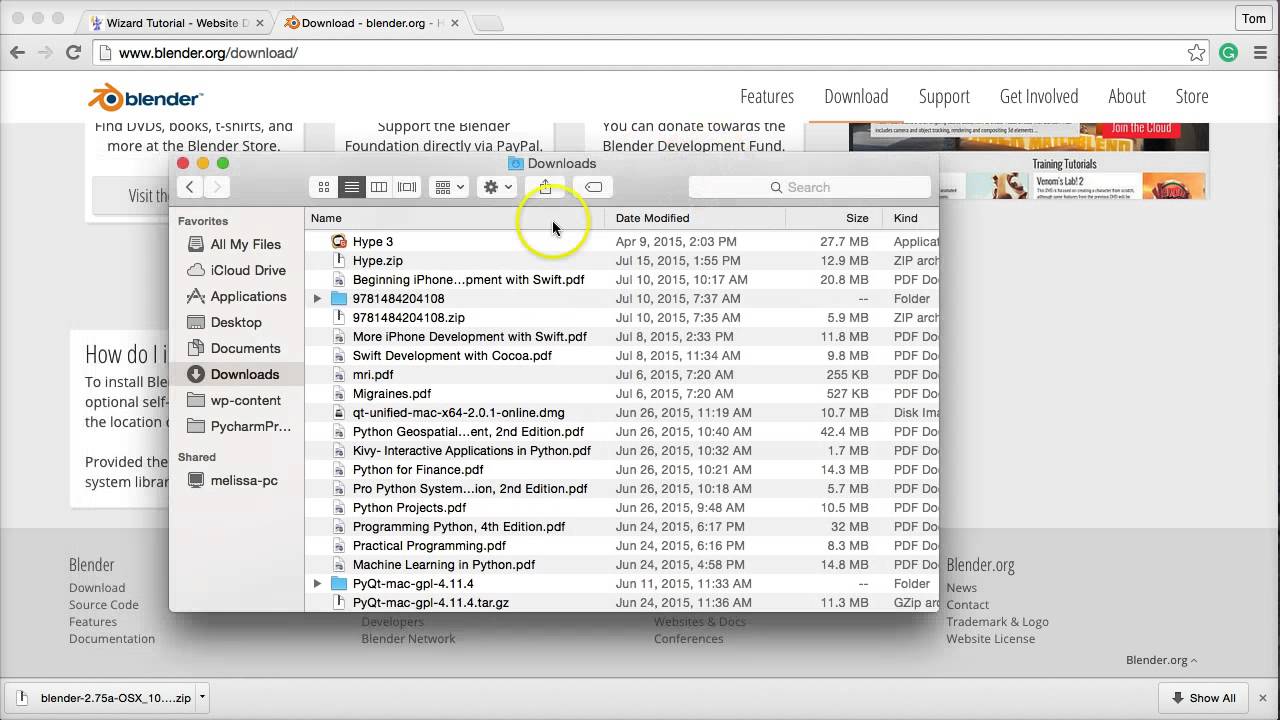
Task: Open Download in Blender navigation
Action: click(x=856, y=96)
